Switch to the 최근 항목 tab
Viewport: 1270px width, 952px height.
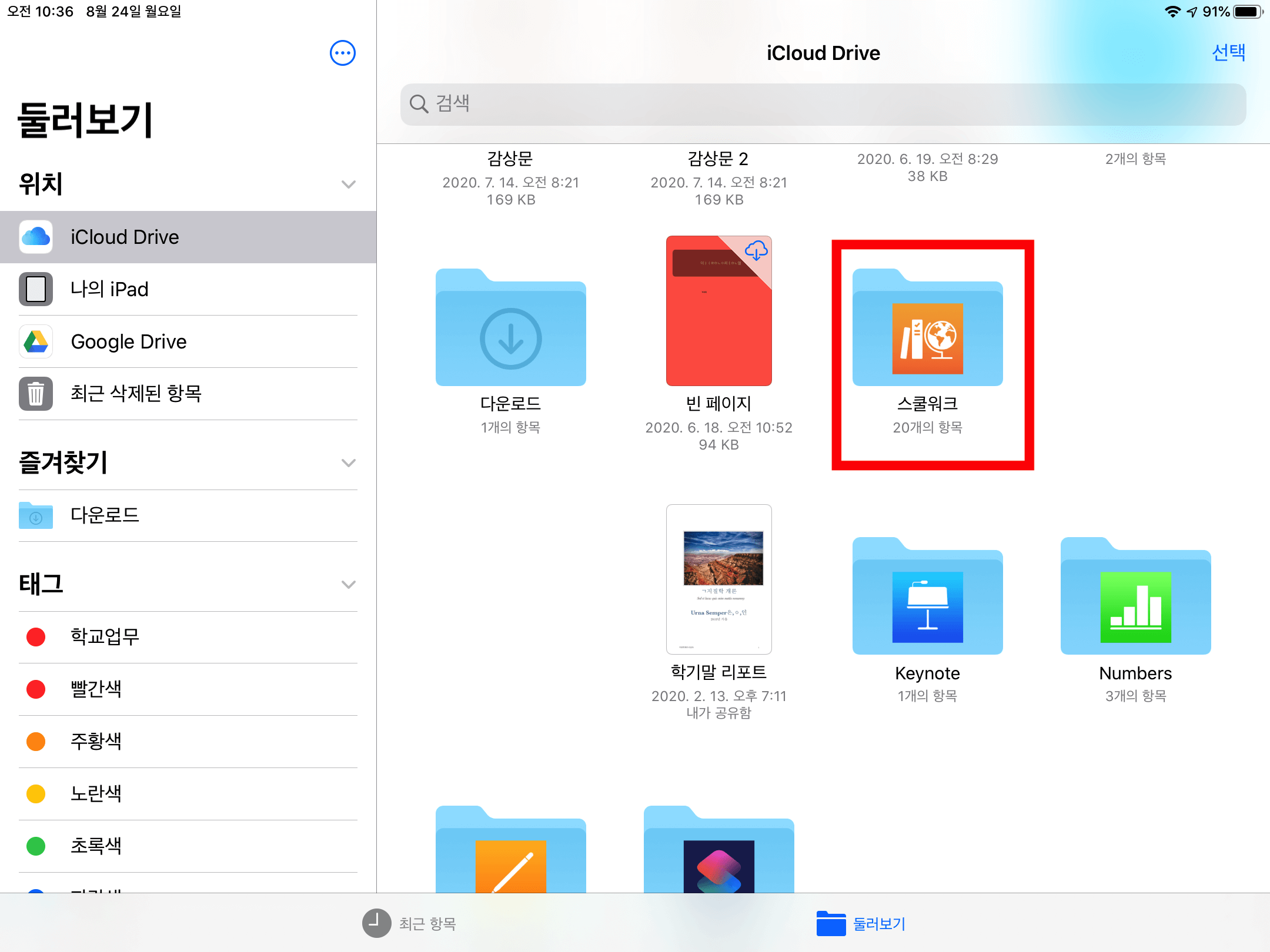point(410,923)
